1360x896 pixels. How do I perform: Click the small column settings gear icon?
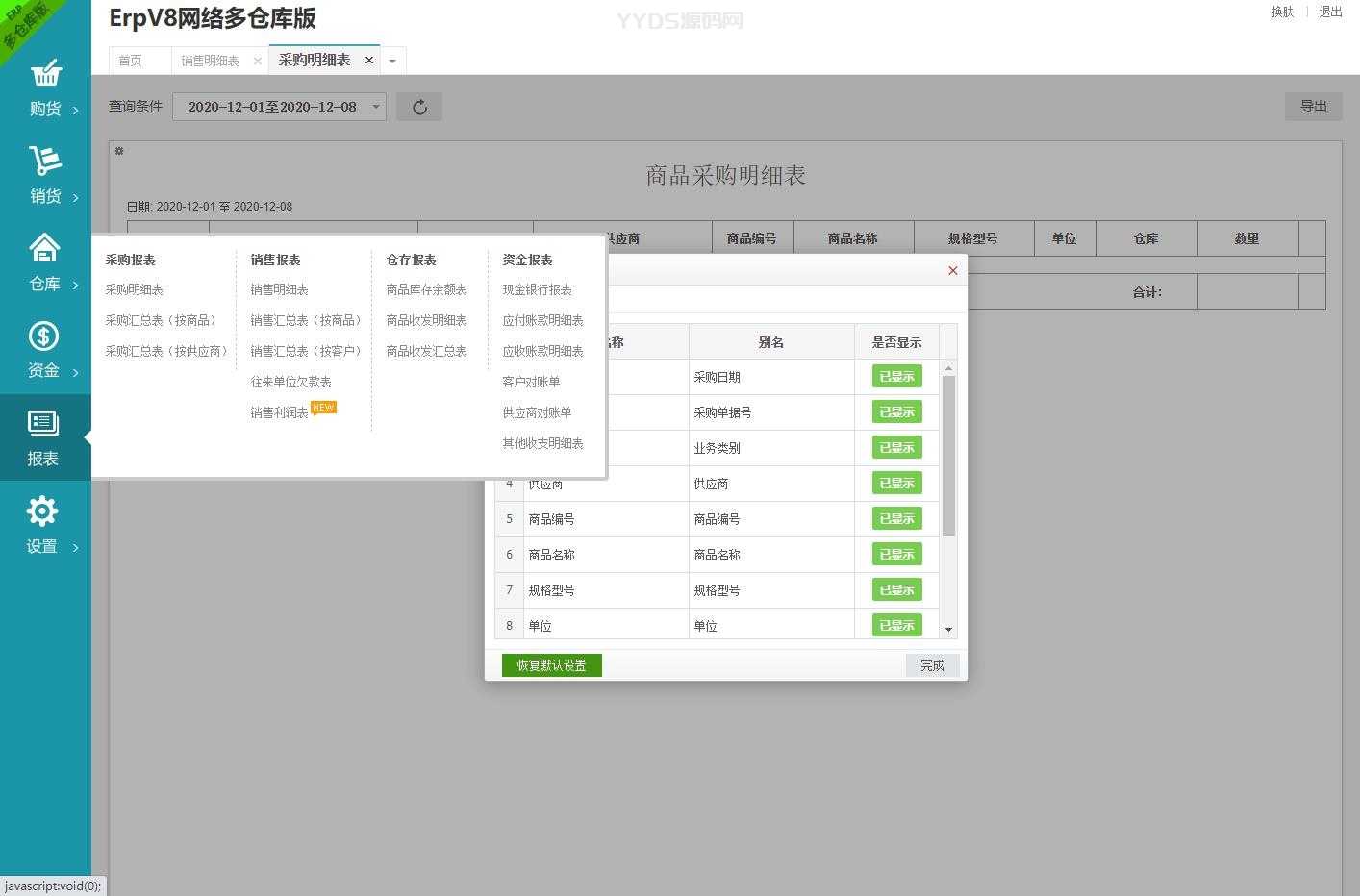pos(119,151)
